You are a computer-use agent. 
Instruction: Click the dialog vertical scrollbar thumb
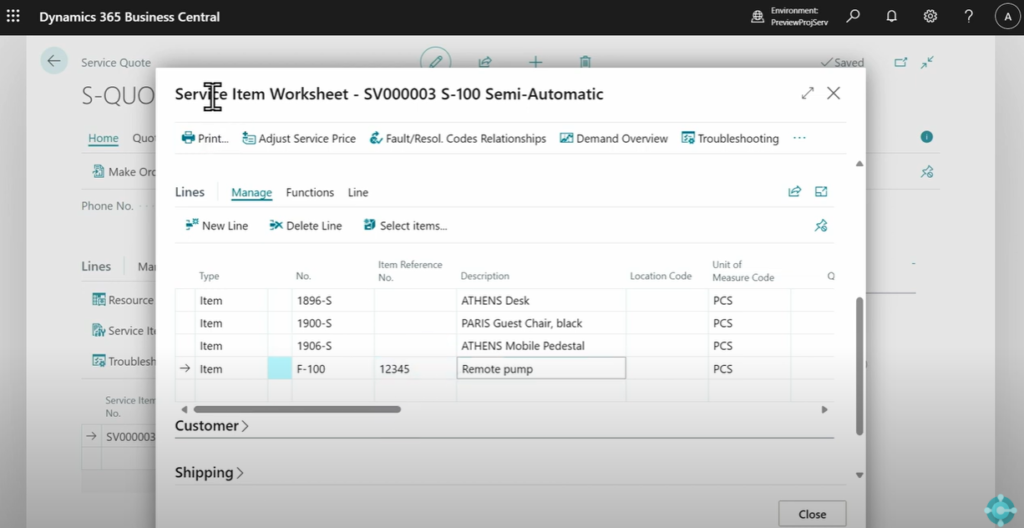point(859,366)
